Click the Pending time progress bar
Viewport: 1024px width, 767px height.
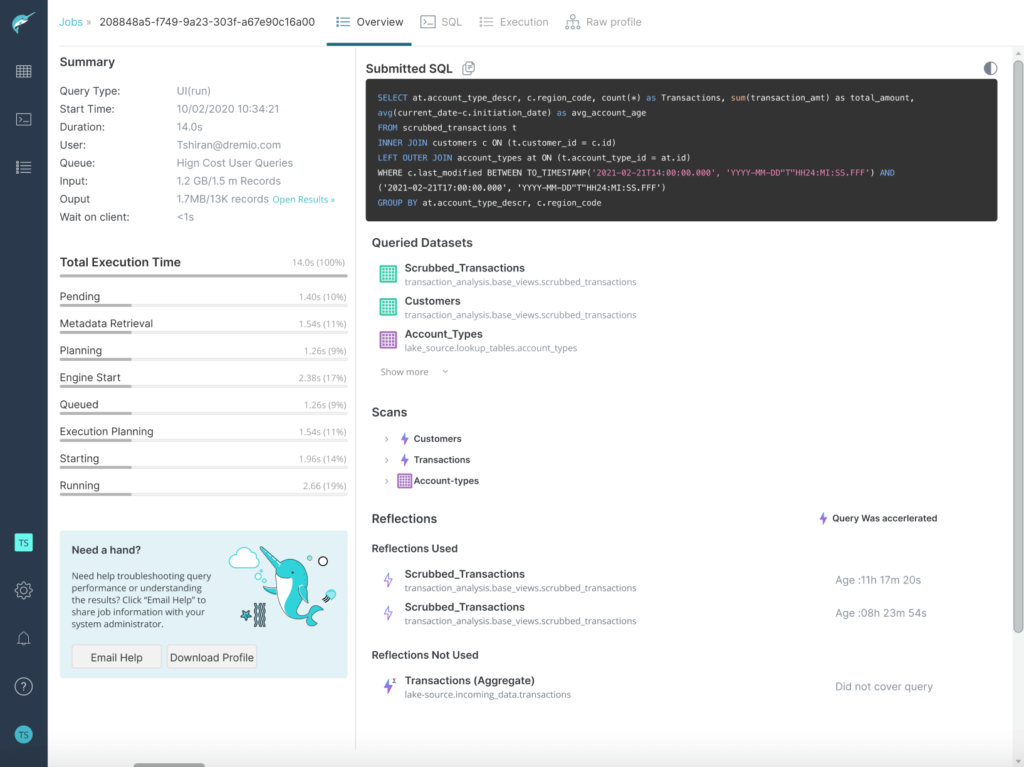click(203, 305)
